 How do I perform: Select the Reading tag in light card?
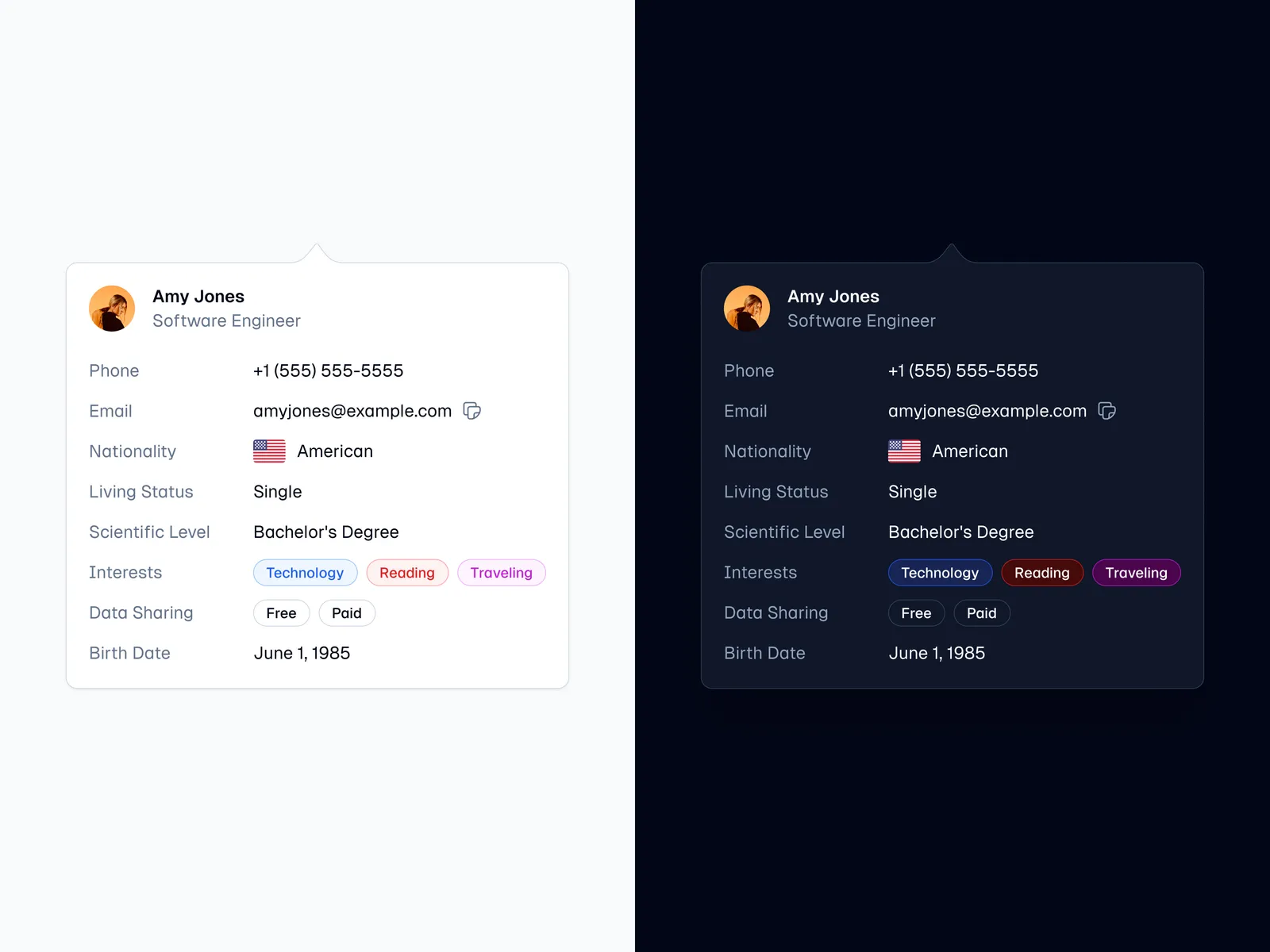point(407,573)
